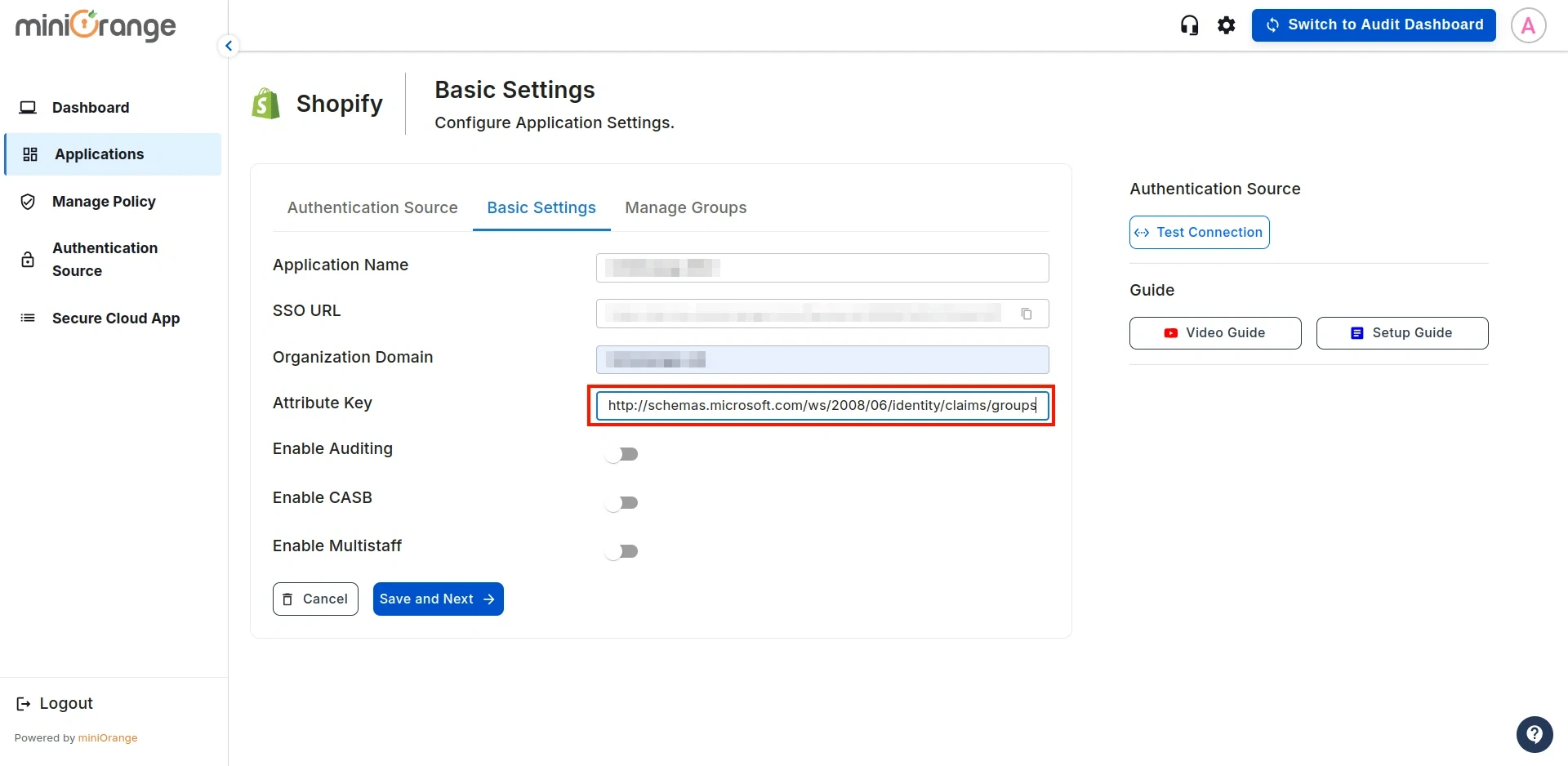The height and width of the screenshot is (766, 1568).
Task: Open support headset icon in header
Action: coord(1189,24)
